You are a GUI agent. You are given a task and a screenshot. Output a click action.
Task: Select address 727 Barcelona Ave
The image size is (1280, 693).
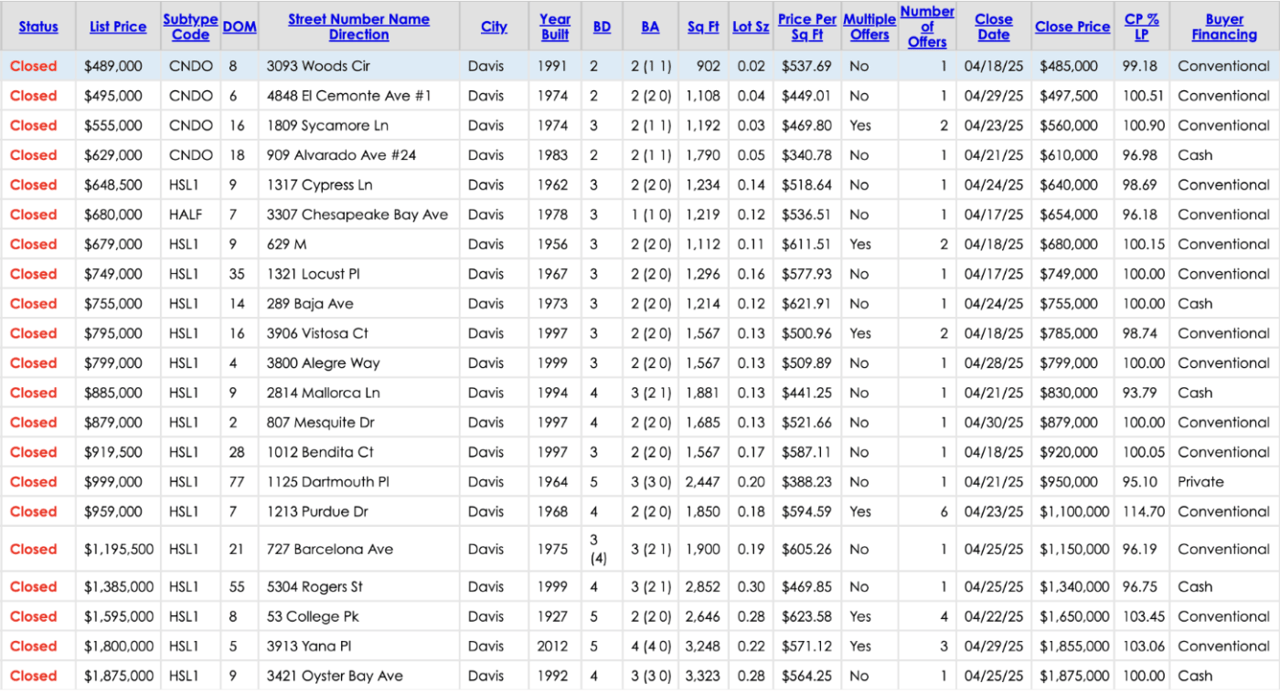330,549
